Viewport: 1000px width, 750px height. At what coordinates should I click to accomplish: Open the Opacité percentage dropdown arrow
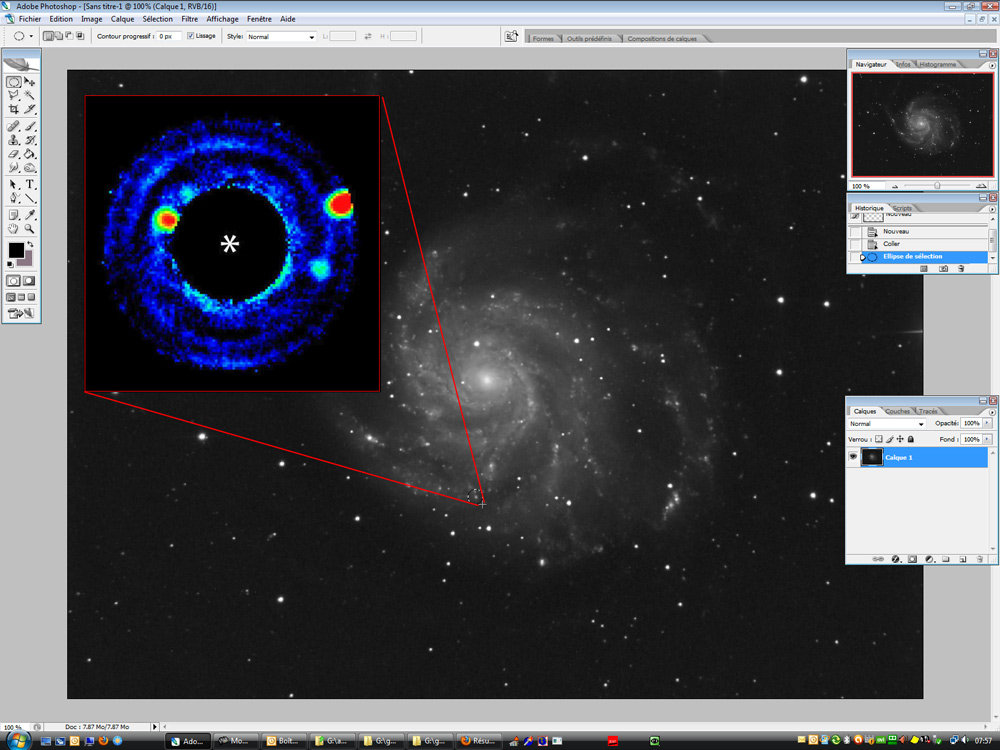988,424
